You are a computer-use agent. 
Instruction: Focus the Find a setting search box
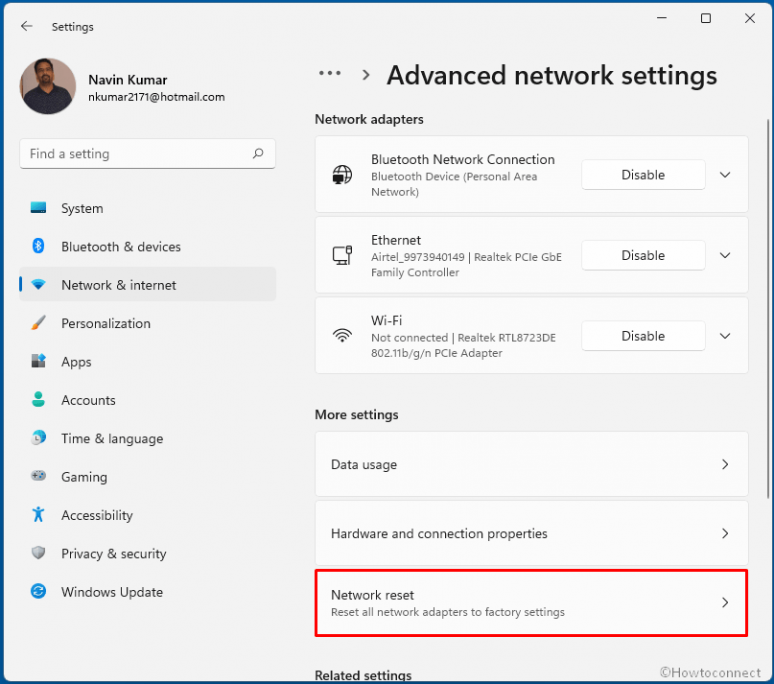[147, 153]
